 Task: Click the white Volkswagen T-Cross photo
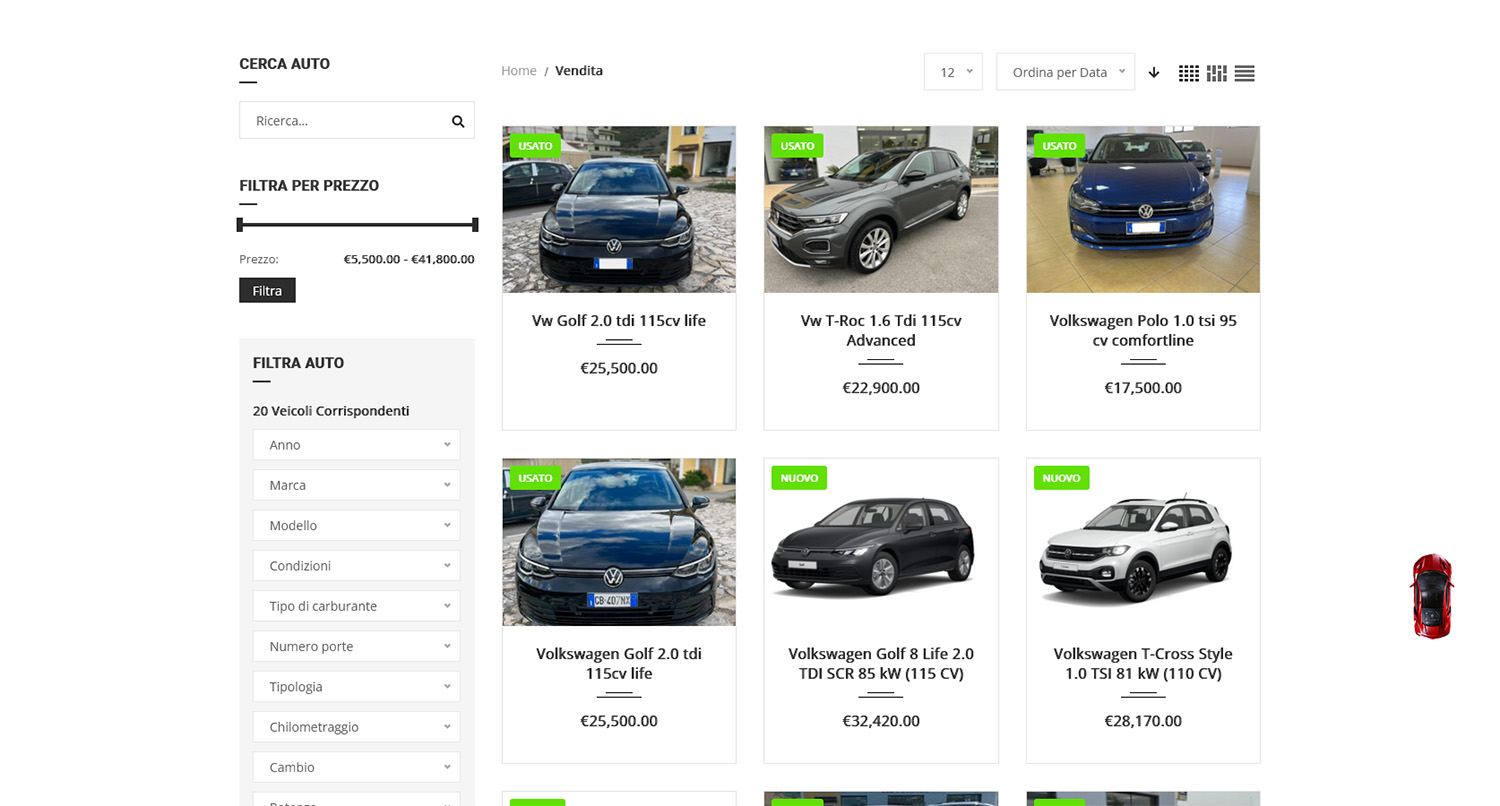tap(1143, 542)
